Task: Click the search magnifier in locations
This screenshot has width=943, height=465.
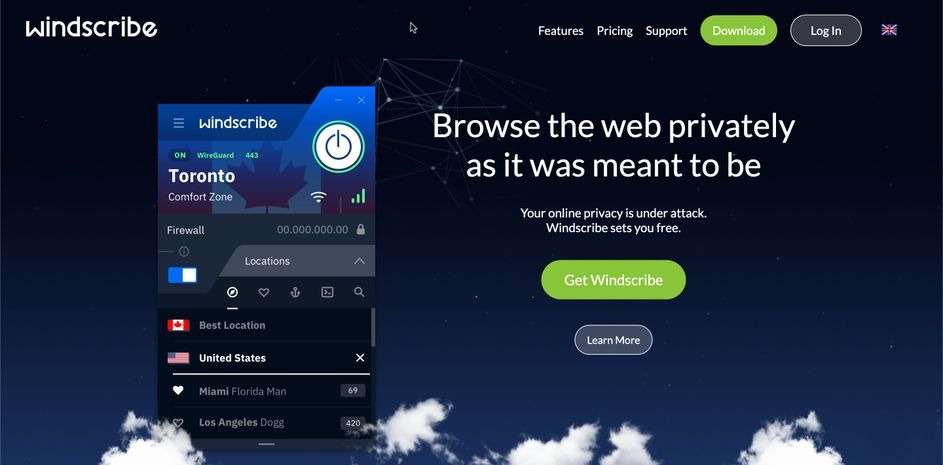Action: [x=359, y=292]
